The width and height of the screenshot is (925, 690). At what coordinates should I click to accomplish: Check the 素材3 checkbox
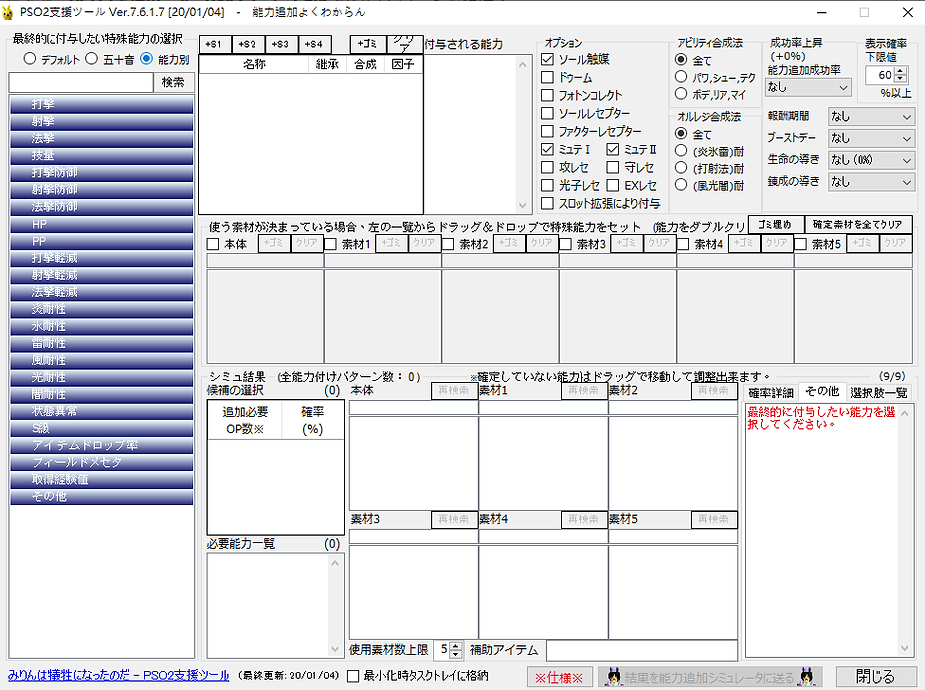(565, 244)
